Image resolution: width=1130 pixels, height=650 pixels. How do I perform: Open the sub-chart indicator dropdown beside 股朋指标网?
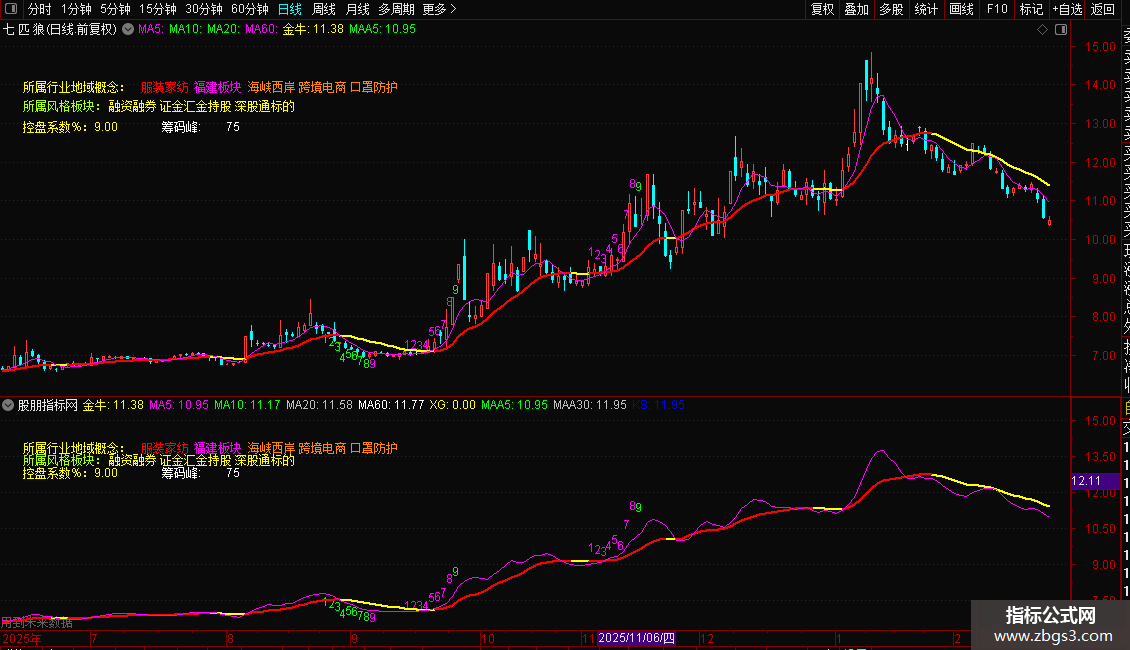9,405
